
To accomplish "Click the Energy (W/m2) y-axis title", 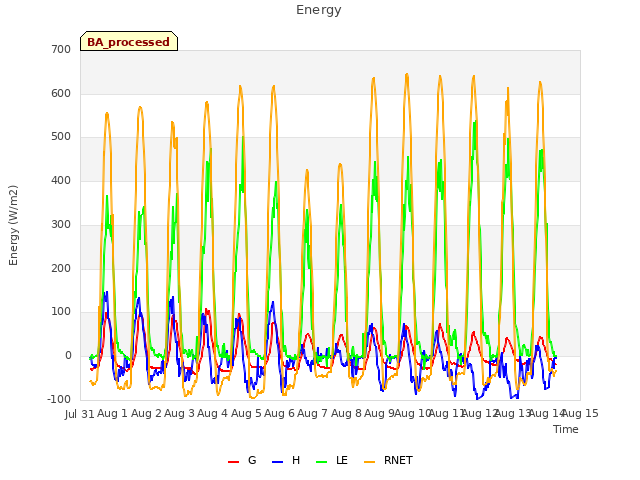I will point(13,225).
